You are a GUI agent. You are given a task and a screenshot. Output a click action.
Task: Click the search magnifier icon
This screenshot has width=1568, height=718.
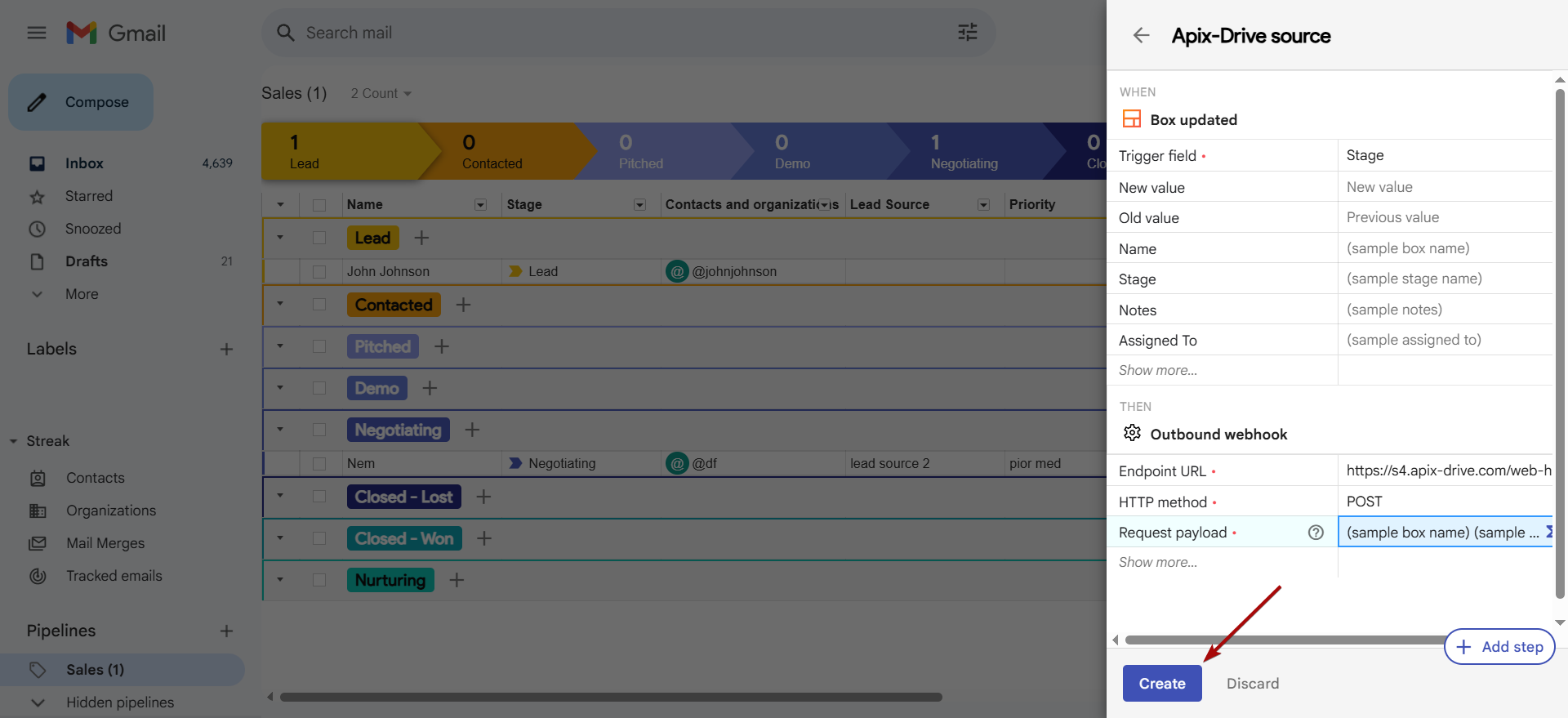[x=285, y=33]
